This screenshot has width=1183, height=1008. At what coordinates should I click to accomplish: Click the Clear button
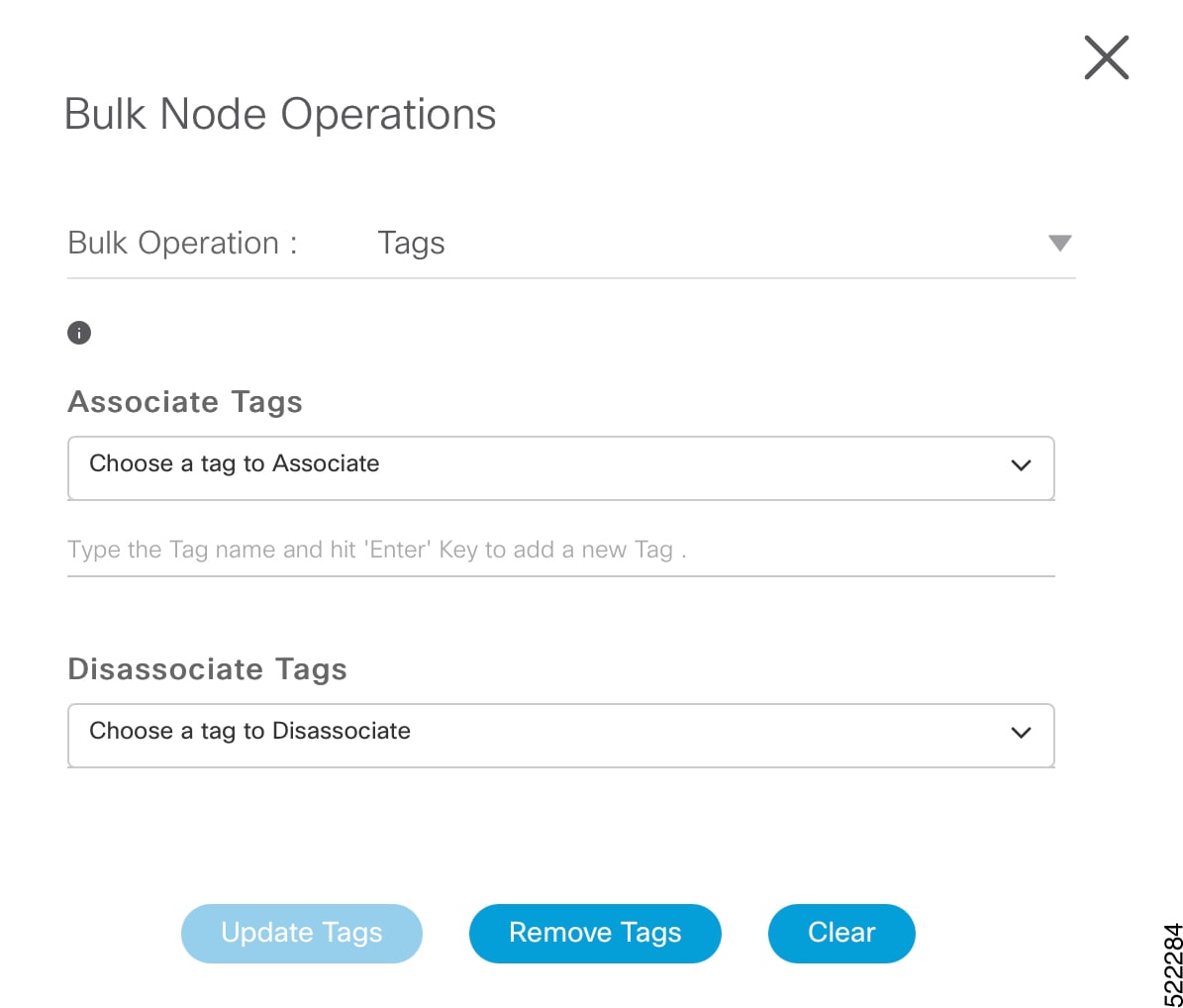click(841, 934)
